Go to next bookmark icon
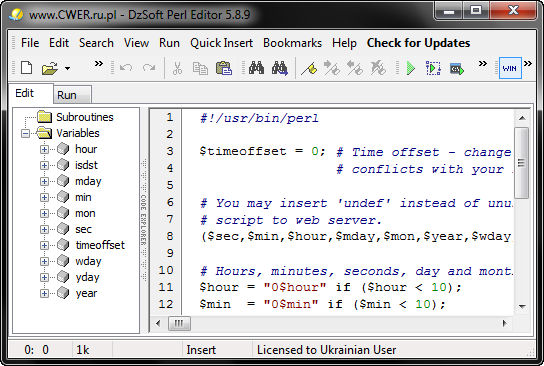Viewport: 544px width, 366px height. coord(332,68)
